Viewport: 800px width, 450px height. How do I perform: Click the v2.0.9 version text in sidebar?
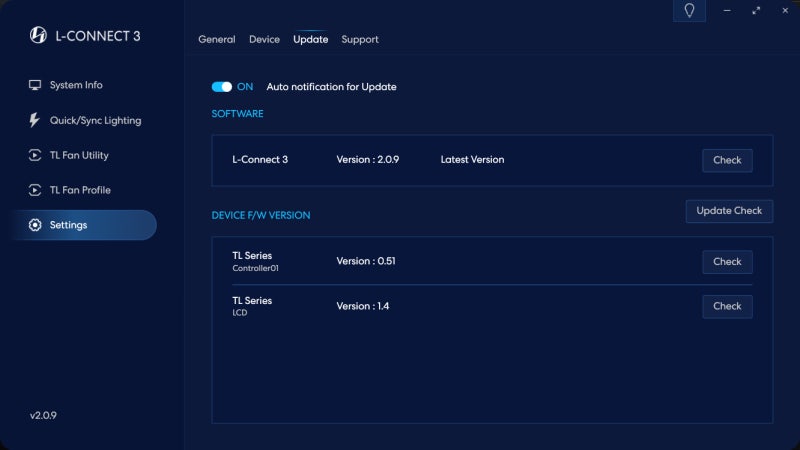(43, 415)
